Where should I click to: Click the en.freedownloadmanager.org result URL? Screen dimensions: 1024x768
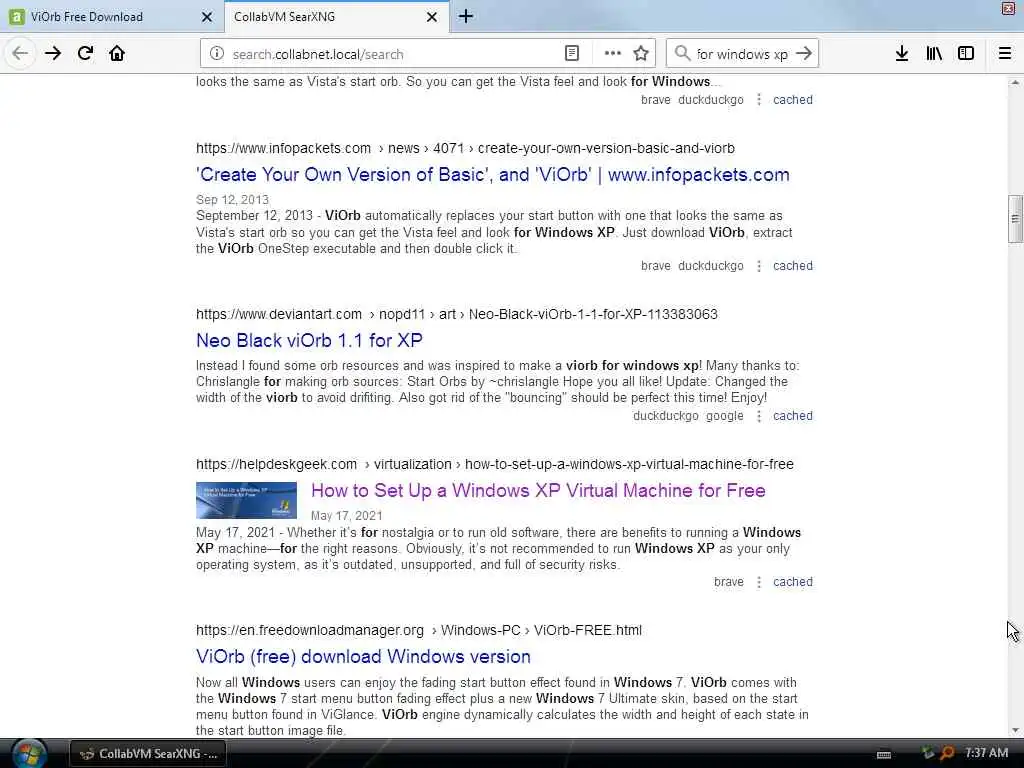click(x=419, y=630)
